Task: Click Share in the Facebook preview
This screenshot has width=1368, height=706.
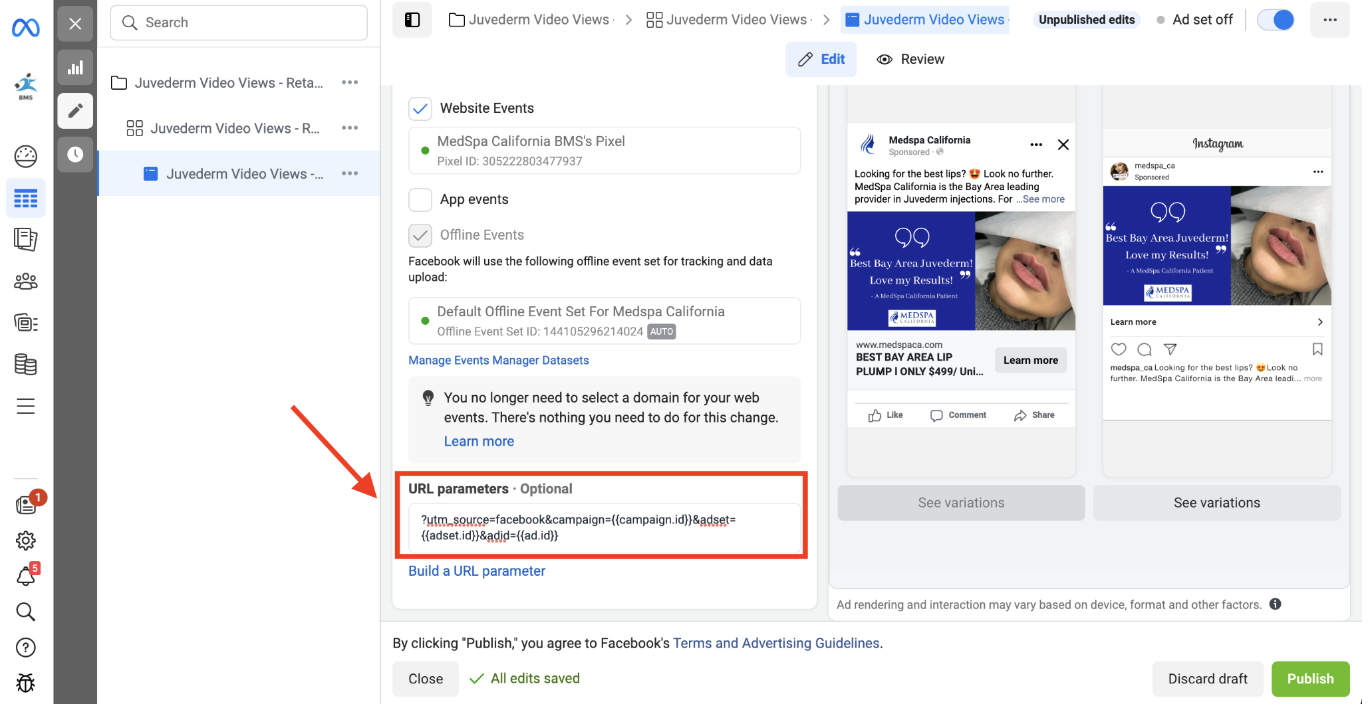Action: tap(1034, 415)
